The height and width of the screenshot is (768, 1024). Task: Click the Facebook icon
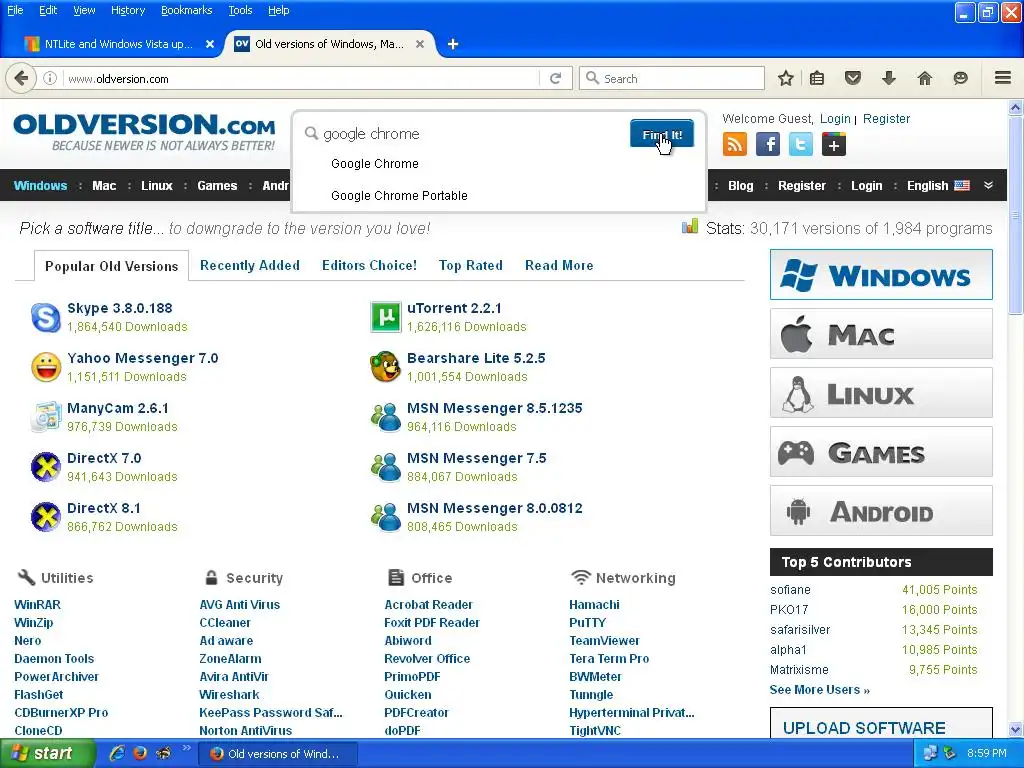tap(768, 144)
